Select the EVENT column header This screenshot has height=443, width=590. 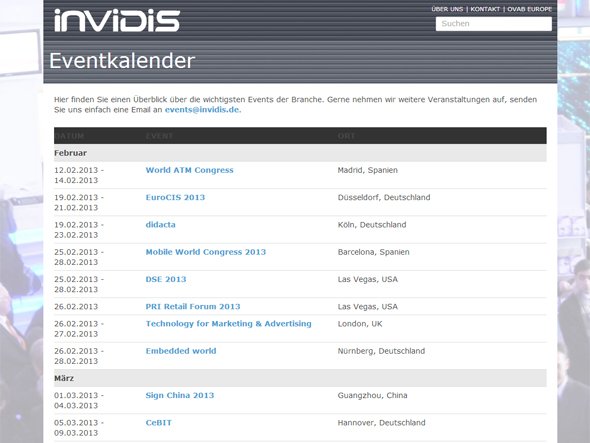tap(159, 136)
